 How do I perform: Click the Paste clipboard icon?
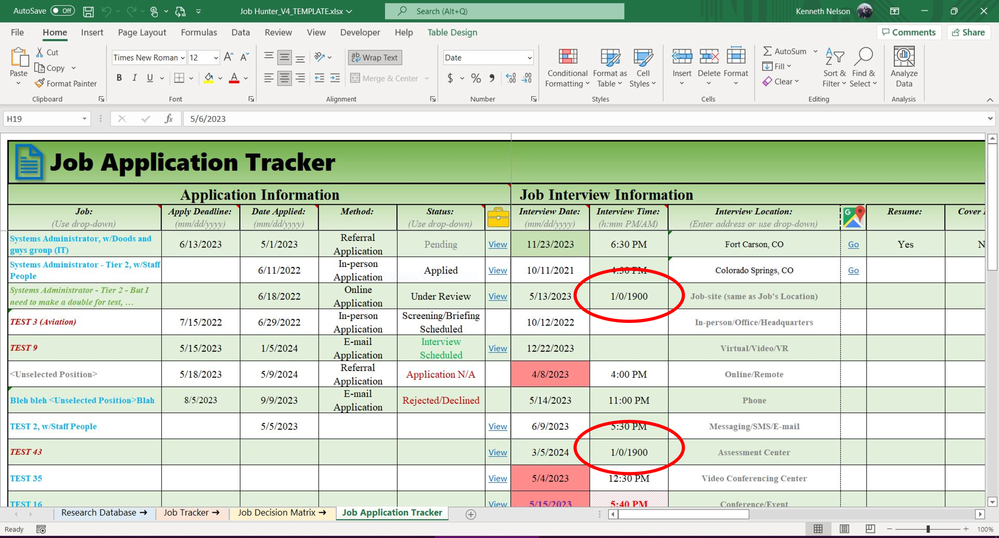[x=19, y=58]
